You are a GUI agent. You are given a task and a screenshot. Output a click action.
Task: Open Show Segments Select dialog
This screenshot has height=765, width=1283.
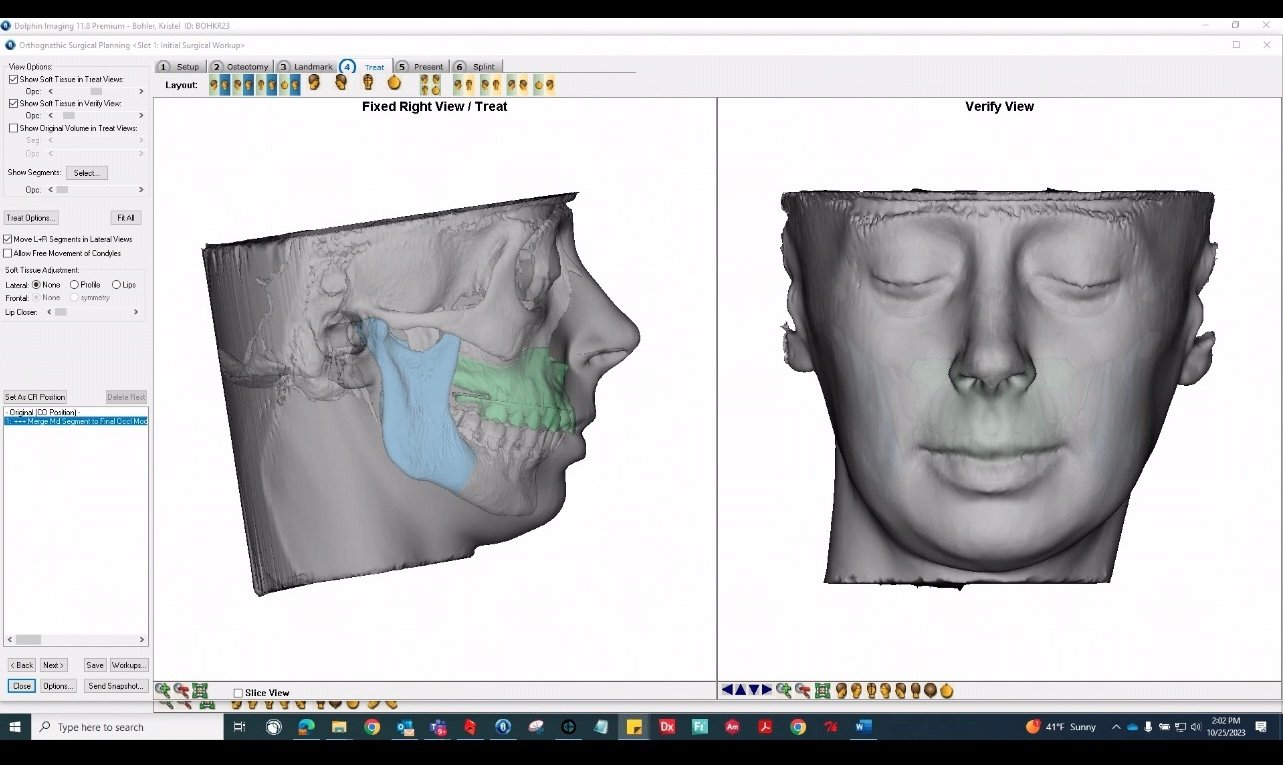(x=86, y=173)
